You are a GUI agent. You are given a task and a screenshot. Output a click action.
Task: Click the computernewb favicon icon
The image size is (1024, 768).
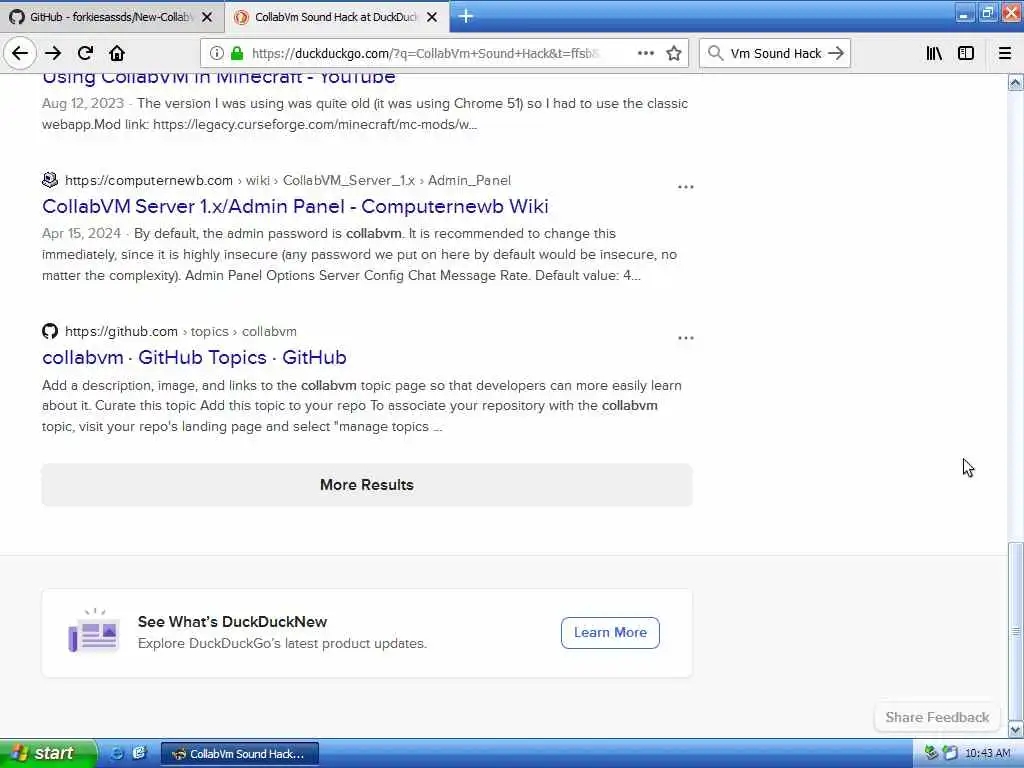click(x=50, y=180)
